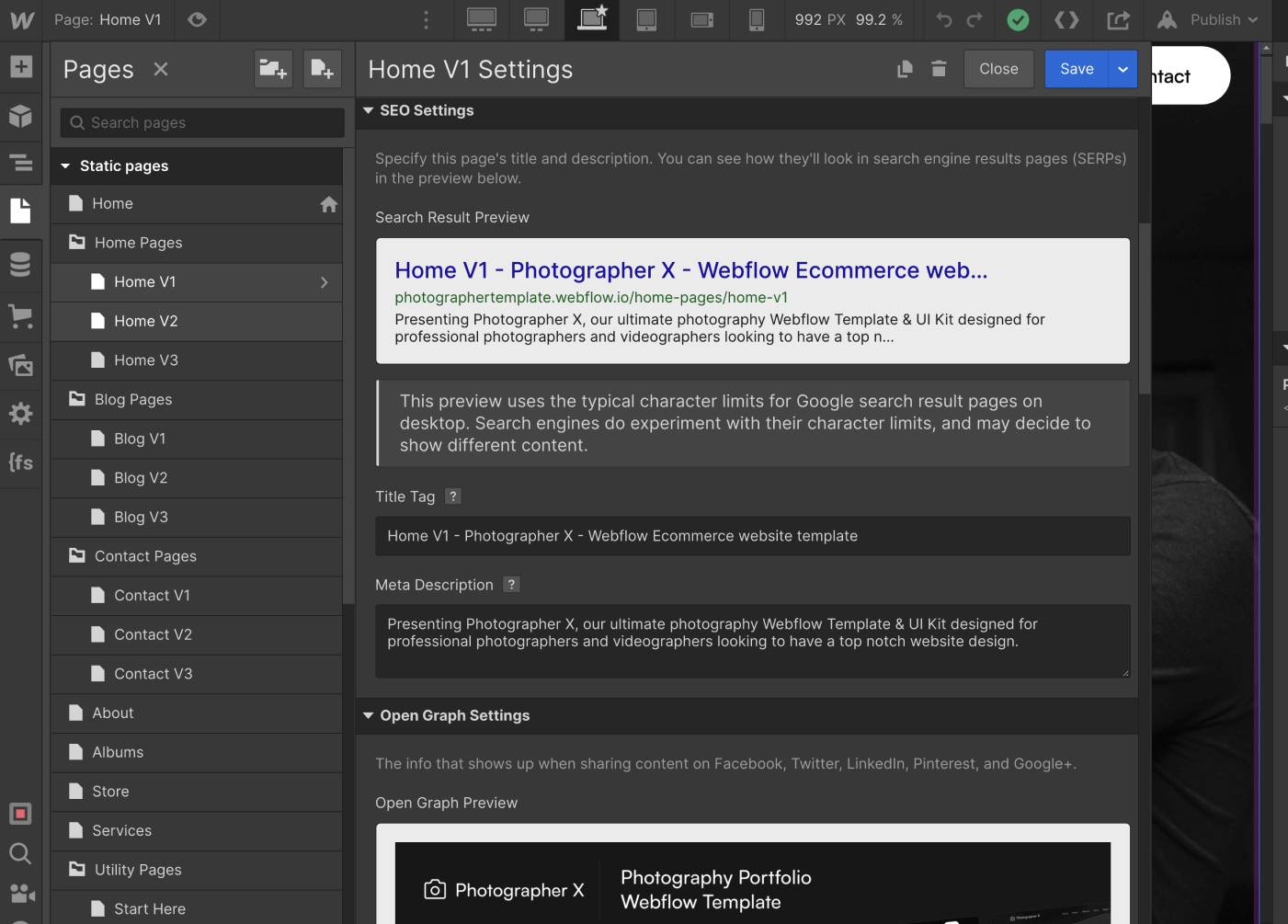Open the video tutorials icon

coord(22,893)
